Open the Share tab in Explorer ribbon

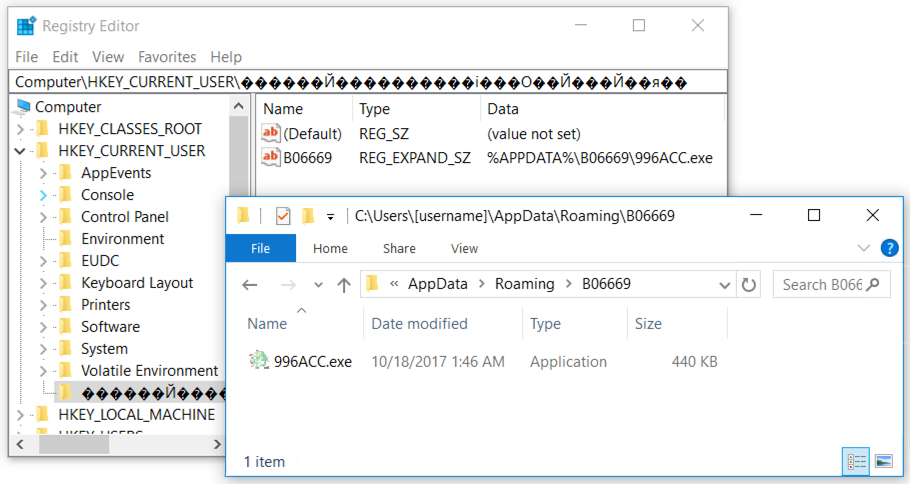[399, 248]
